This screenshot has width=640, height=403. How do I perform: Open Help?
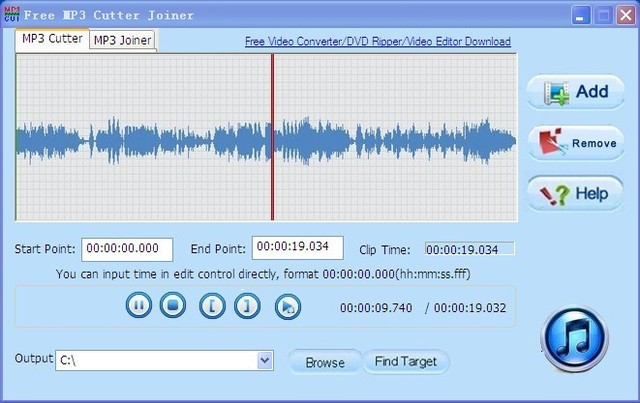(575, 194)
